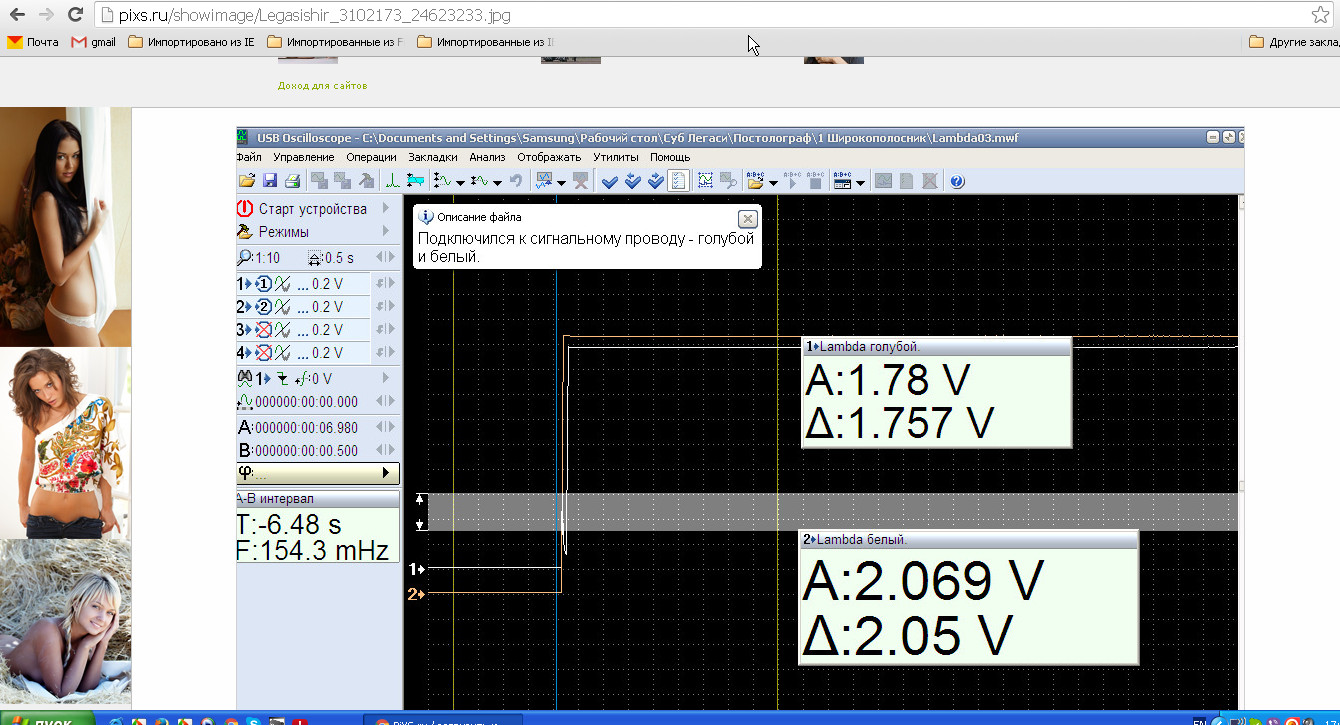Click the open file folder icon

pyautogui.click(x=246, y=181)
